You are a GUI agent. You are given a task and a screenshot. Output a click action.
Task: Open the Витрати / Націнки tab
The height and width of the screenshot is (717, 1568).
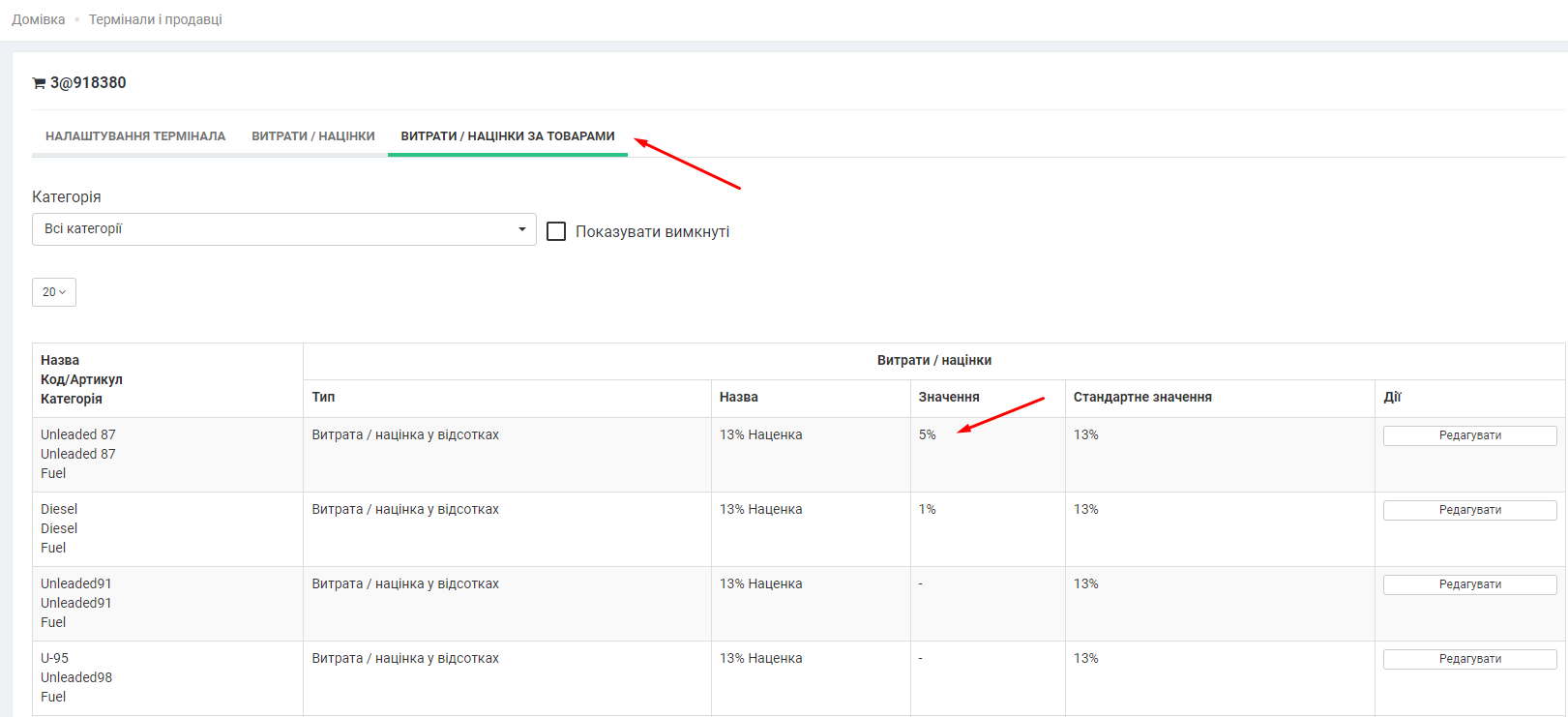pos(313,136)
